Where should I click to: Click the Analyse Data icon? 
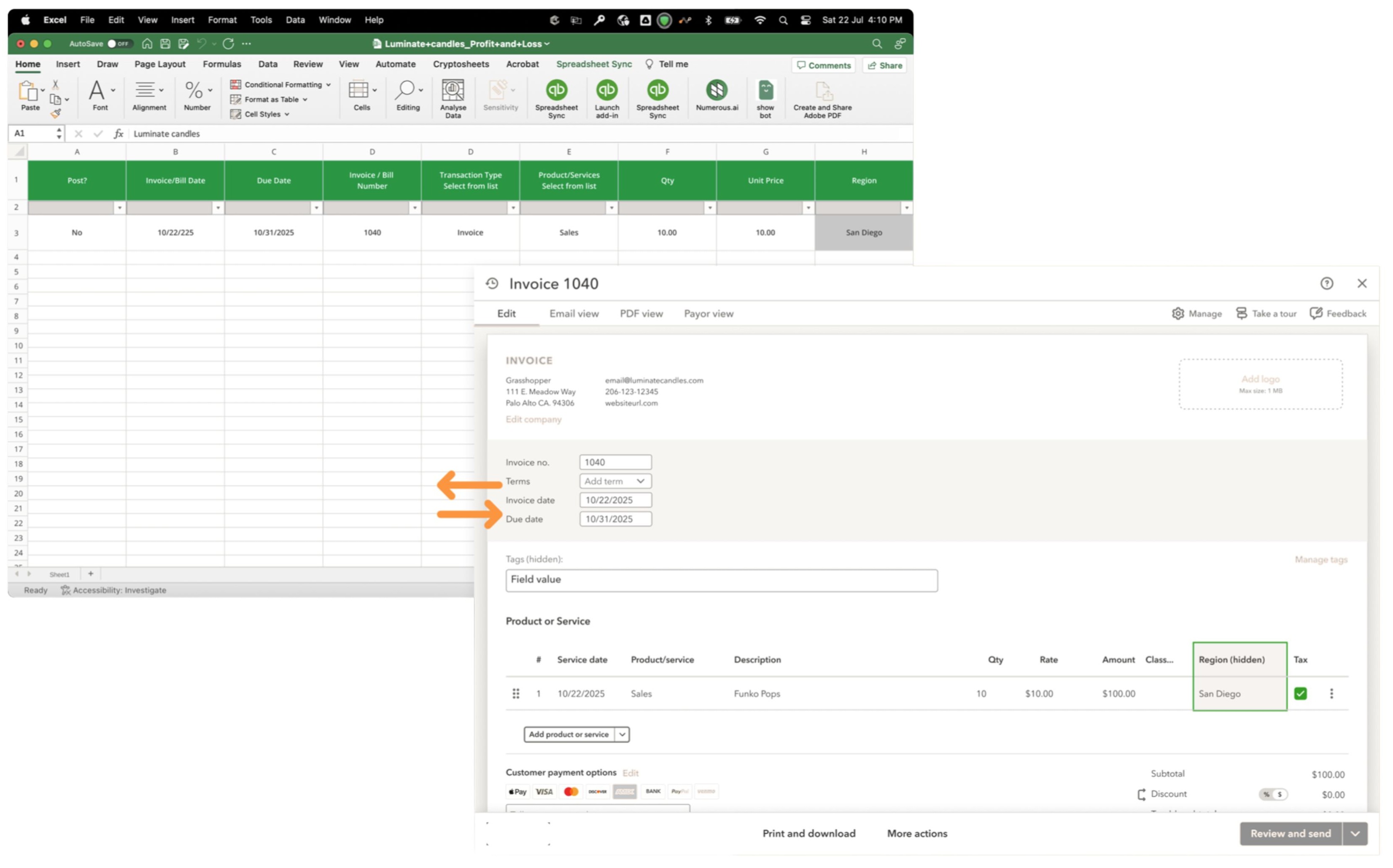(x=453, y=91)
